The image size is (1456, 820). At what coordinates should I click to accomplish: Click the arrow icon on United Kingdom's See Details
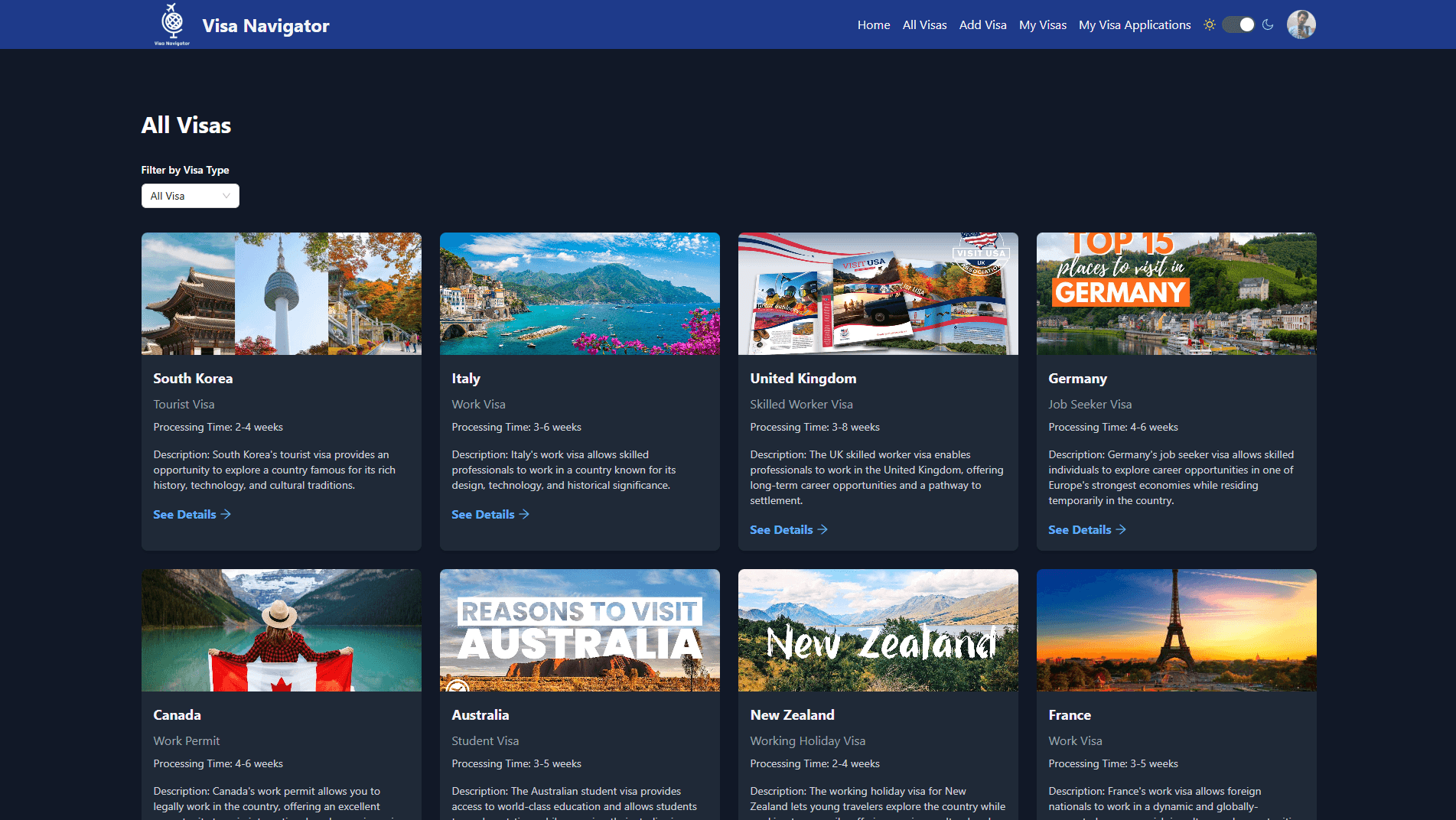822,529
